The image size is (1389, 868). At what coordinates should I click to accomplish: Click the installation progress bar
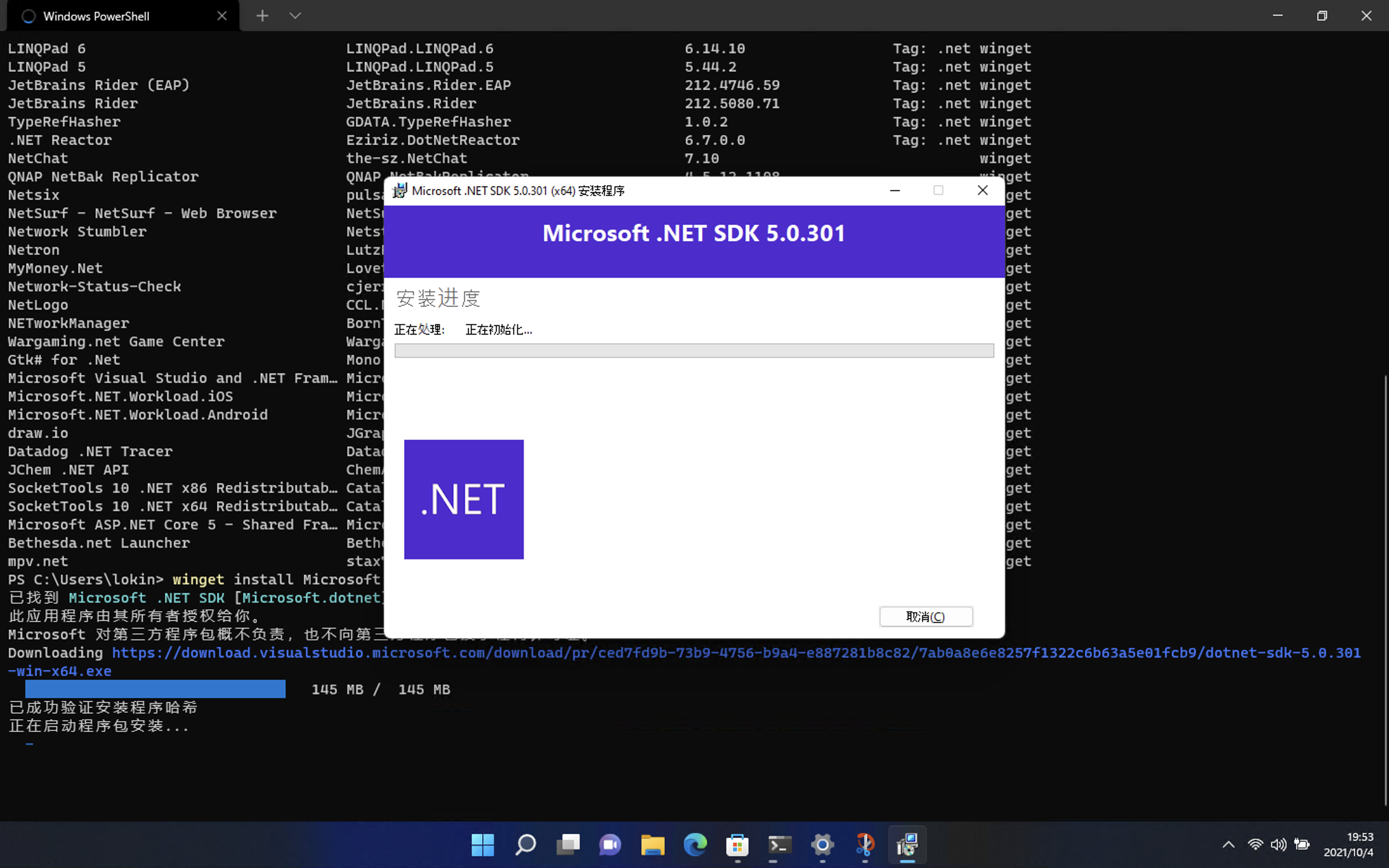coord(694,351)
